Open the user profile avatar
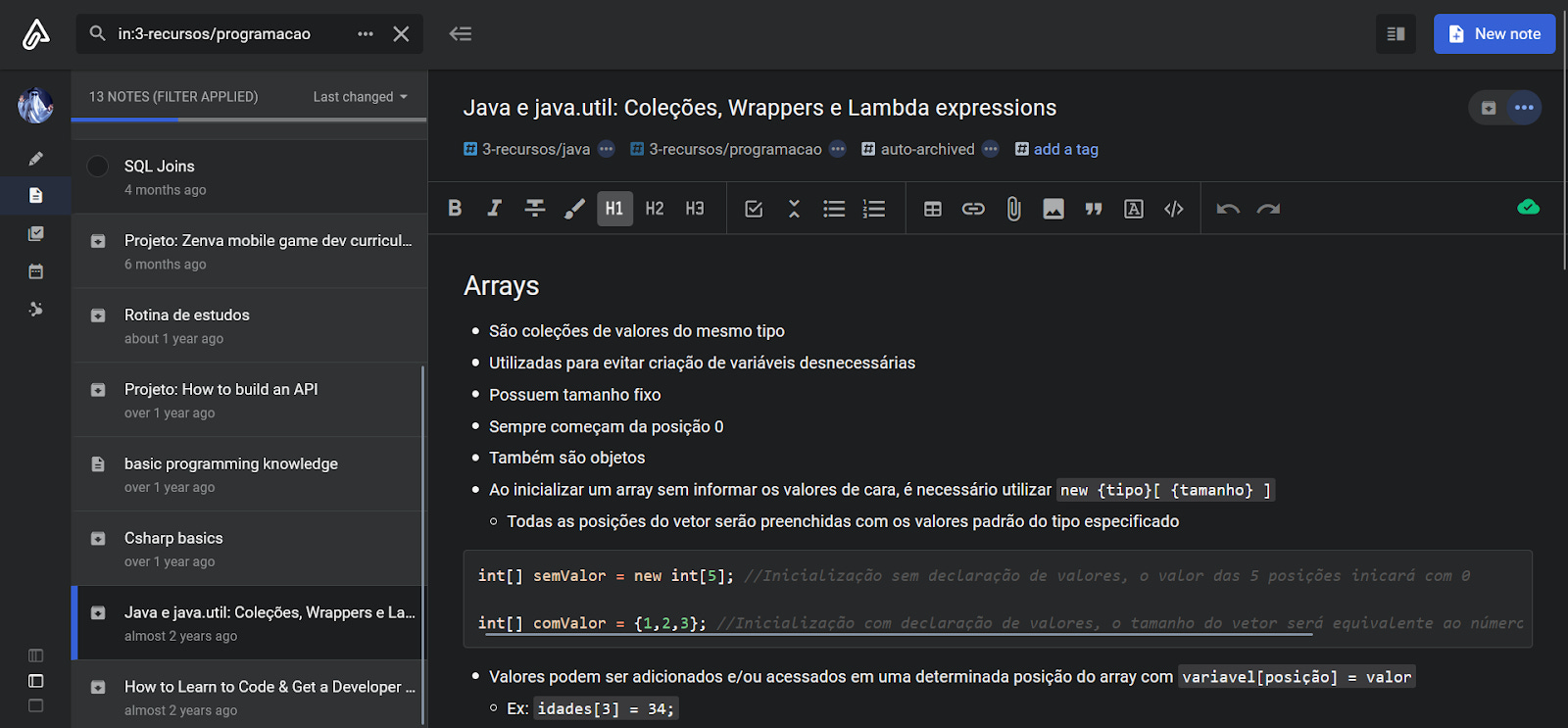The image size is (1568, 728). (x=35, y=105)
